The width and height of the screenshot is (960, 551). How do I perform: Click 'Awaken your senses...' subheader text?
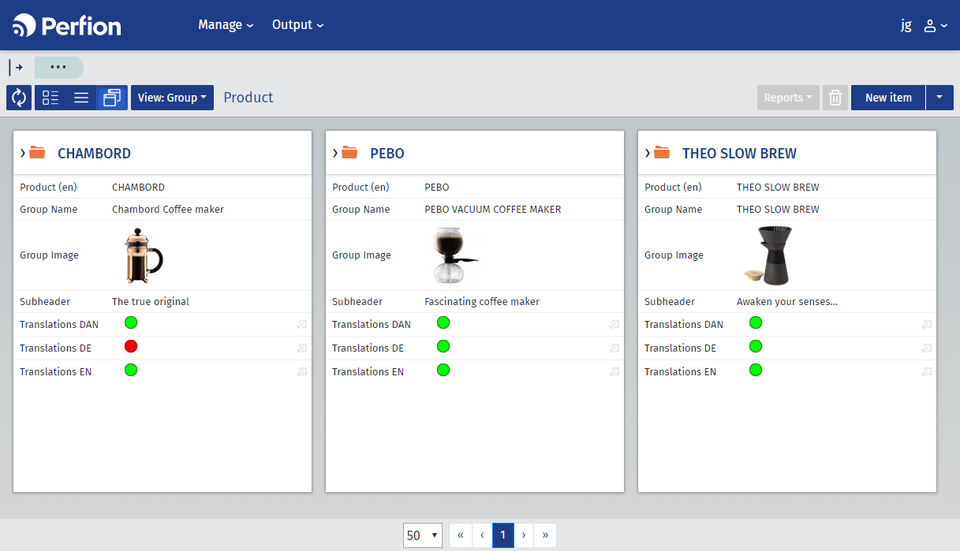coord(787,302)
